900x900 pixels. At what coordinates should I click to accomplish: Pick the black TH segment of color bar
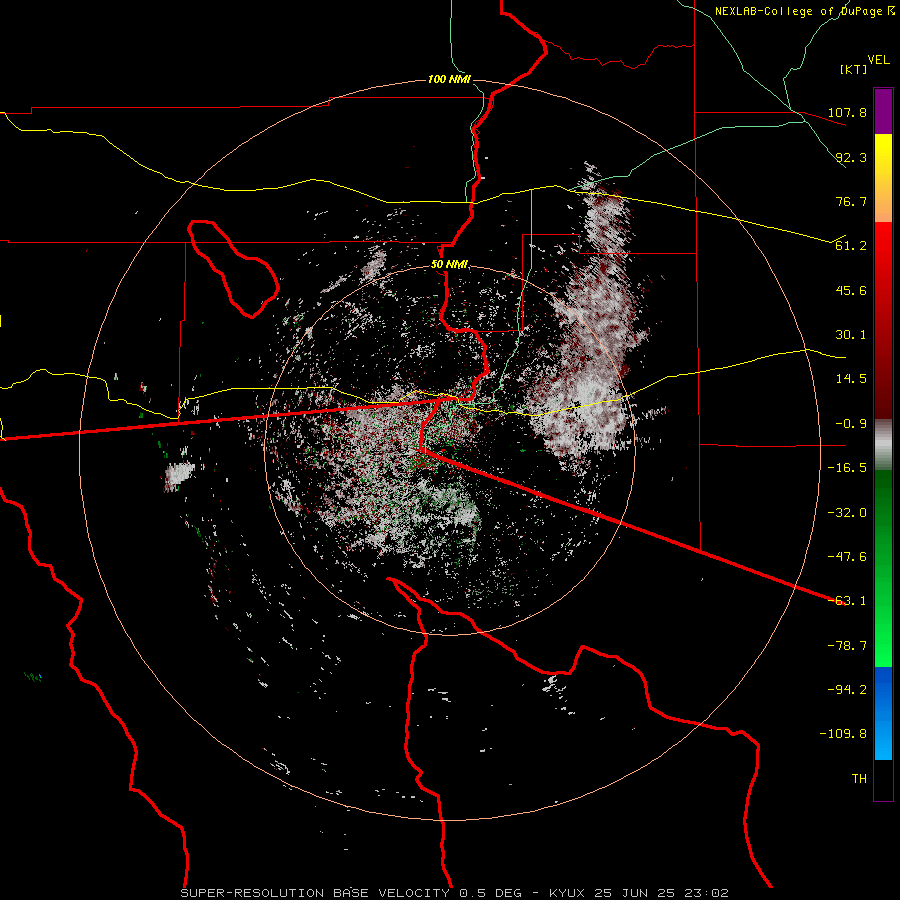pos(883,780)
